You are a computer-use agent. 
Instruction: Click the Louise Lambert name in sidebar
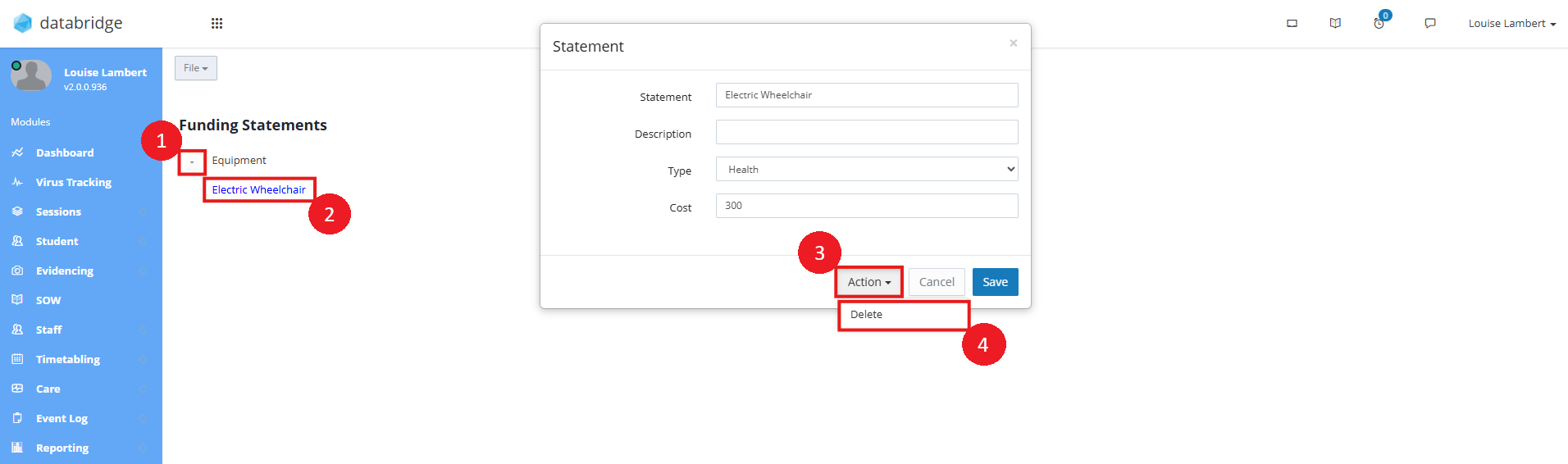click(105, 72)
